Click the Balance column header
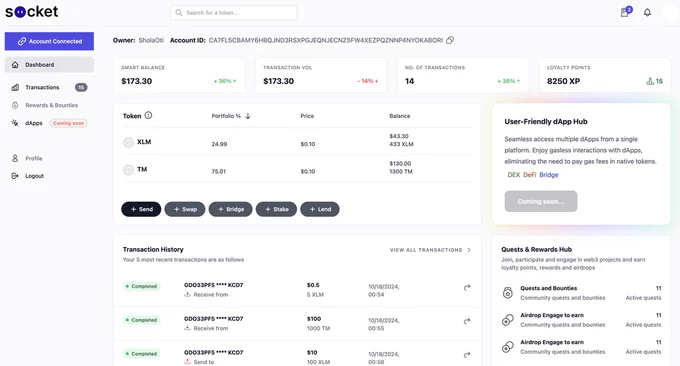 (x=399, y=116)
